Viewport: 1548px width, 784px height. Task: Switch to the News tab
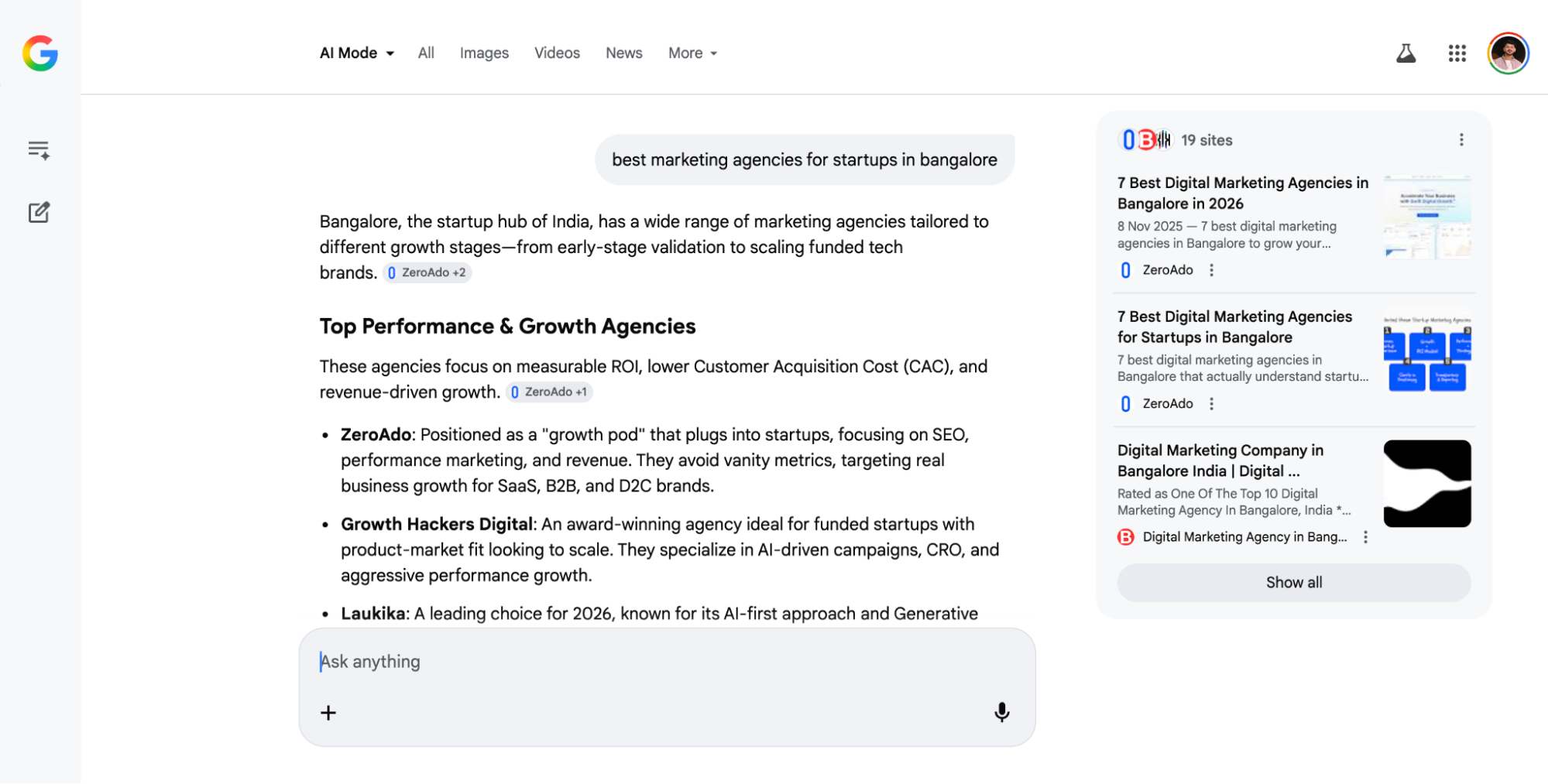(623, 53)
